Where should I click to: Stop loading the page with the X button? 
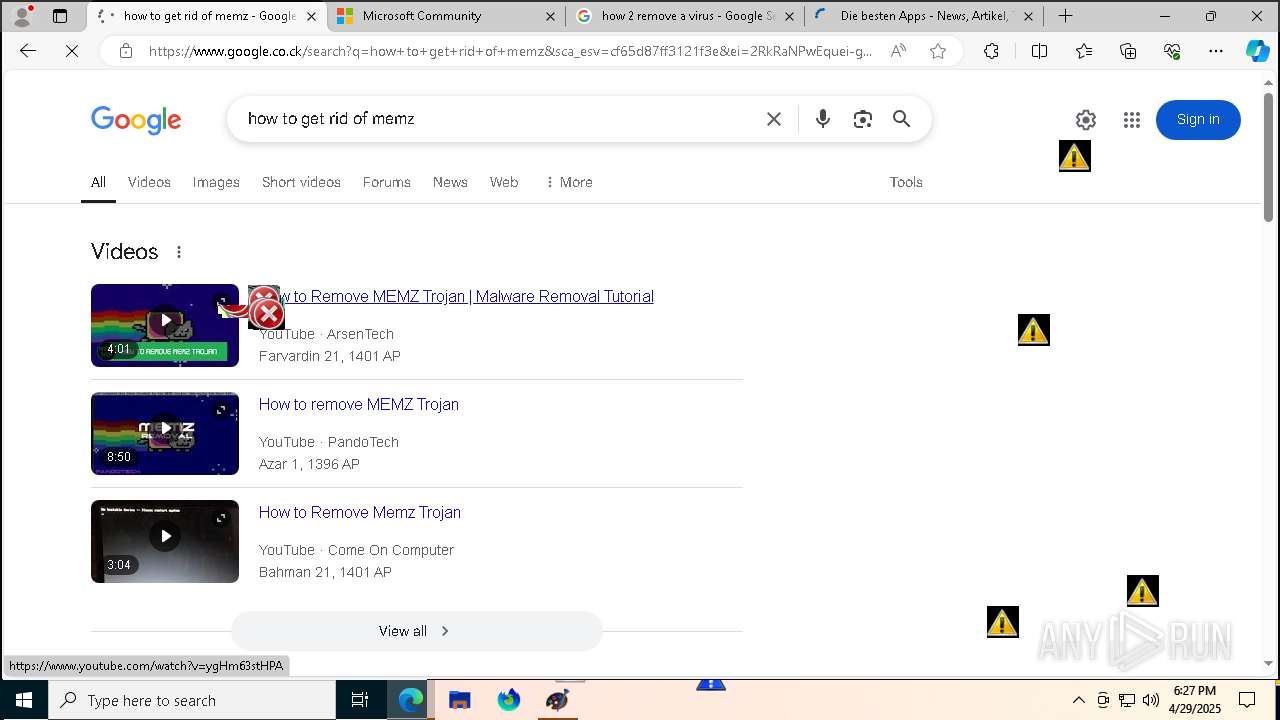point(72,51)
